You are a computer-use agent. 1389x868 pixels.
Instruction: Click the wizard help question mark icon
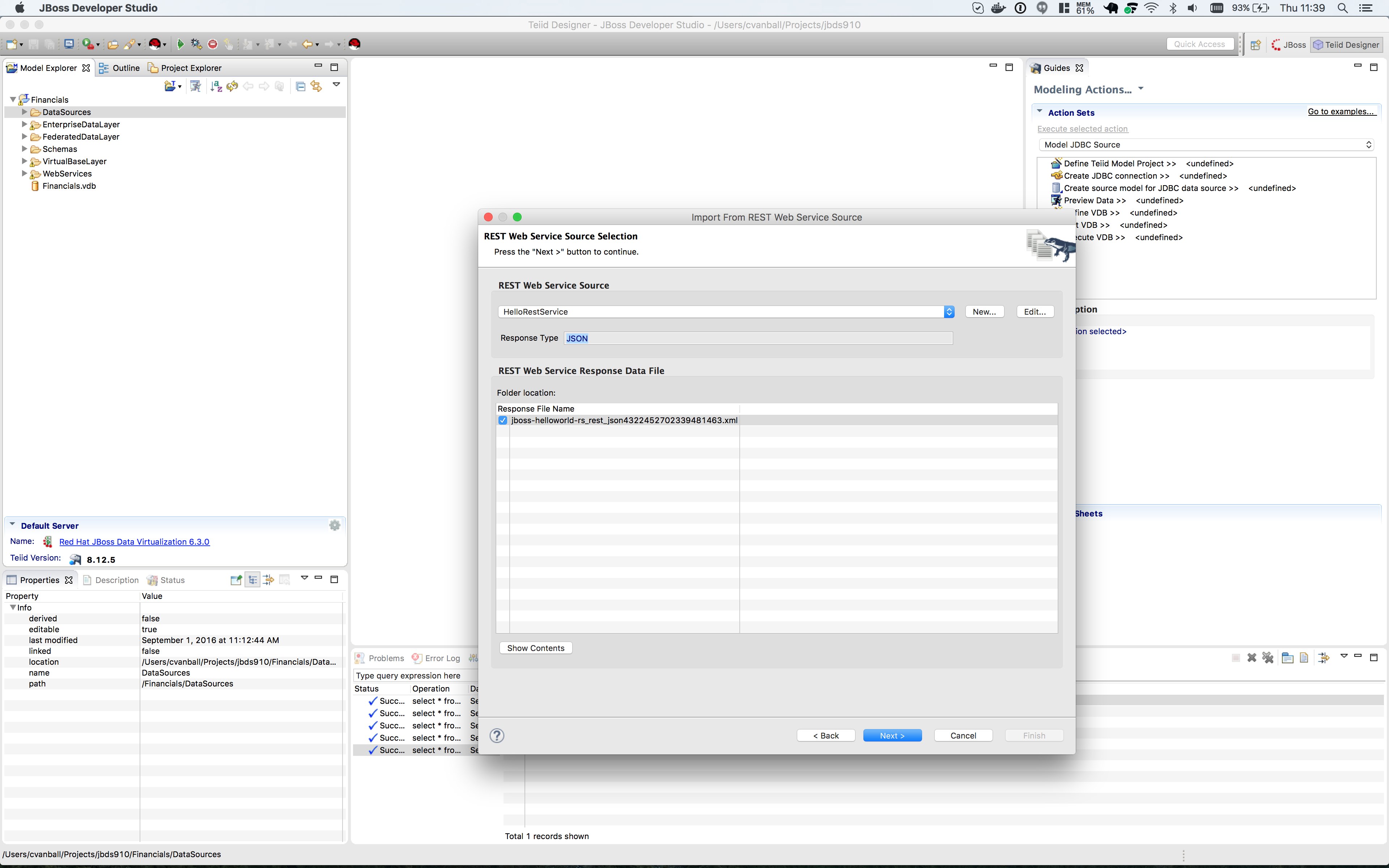[497, 735]
